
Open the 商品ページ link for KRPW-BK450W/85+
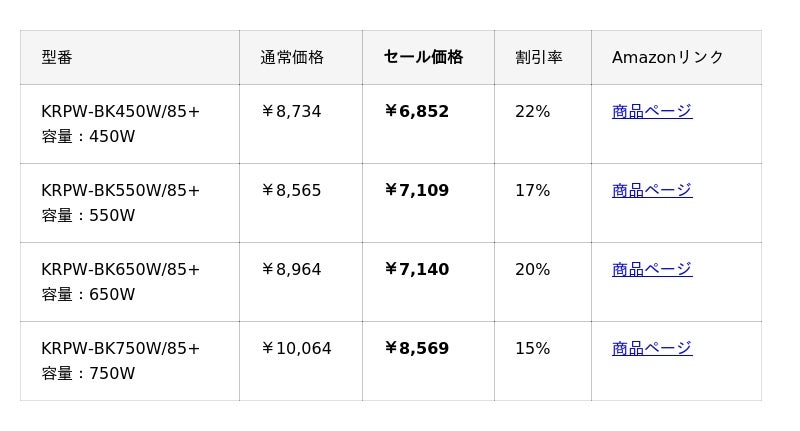651,112
